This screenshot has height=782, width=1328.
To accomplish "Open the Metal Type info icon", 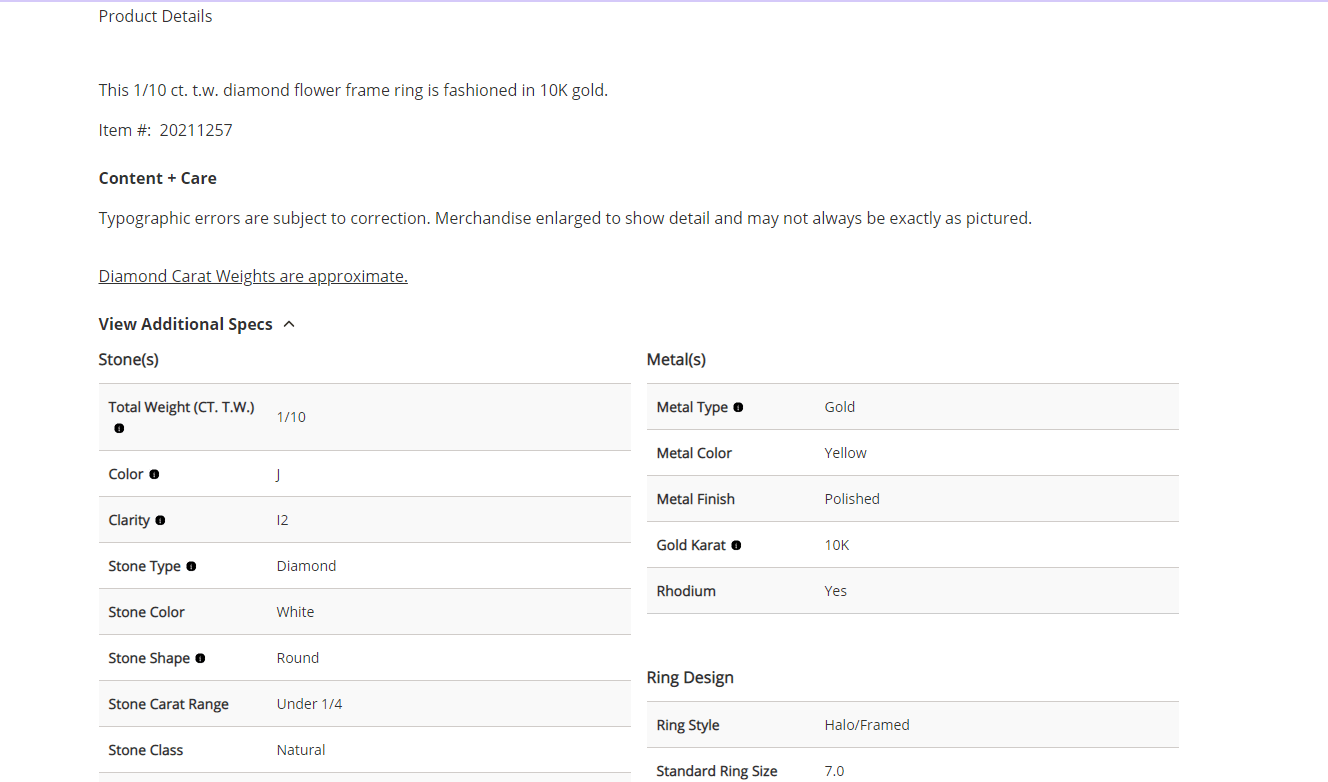I will [738, 407].
